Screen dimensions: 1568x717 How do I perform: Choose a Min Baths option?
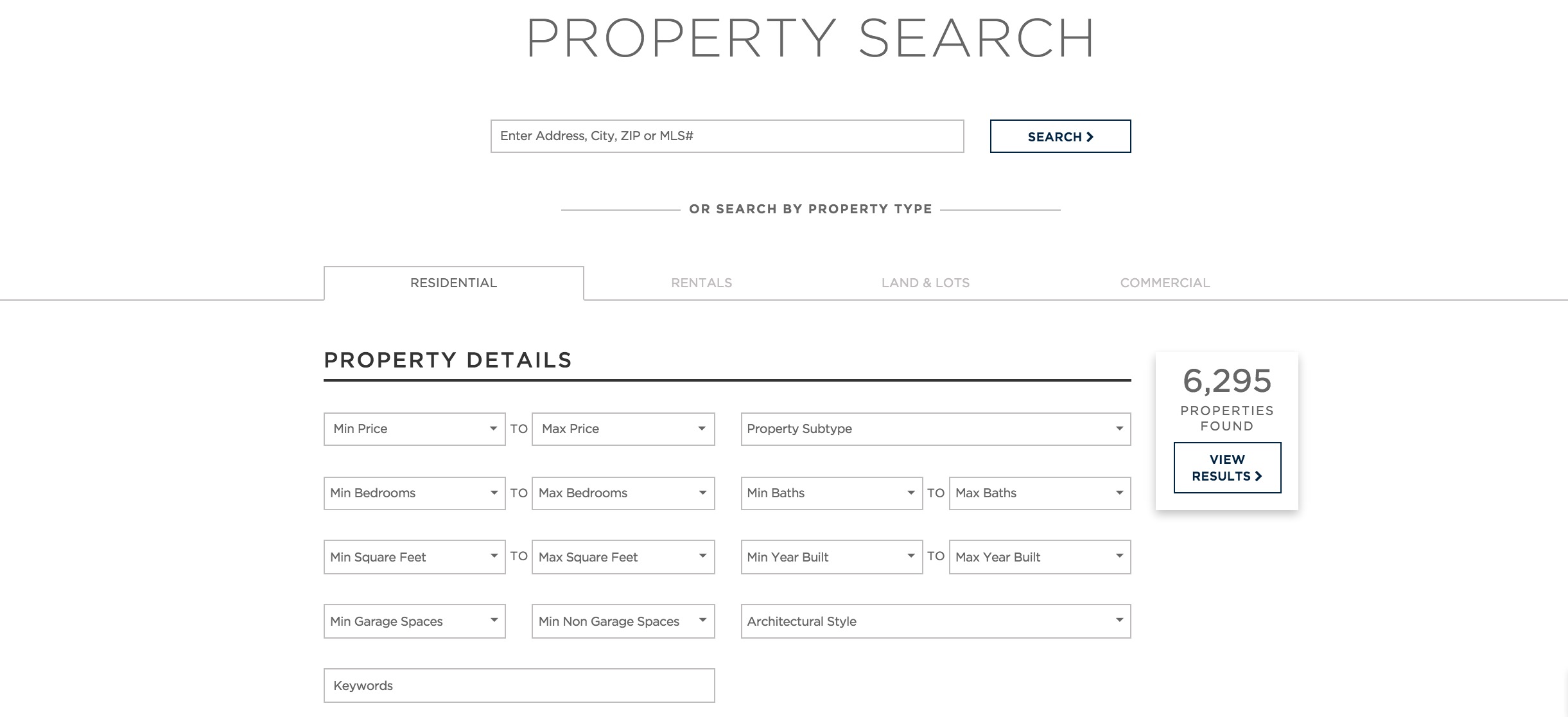832,493
